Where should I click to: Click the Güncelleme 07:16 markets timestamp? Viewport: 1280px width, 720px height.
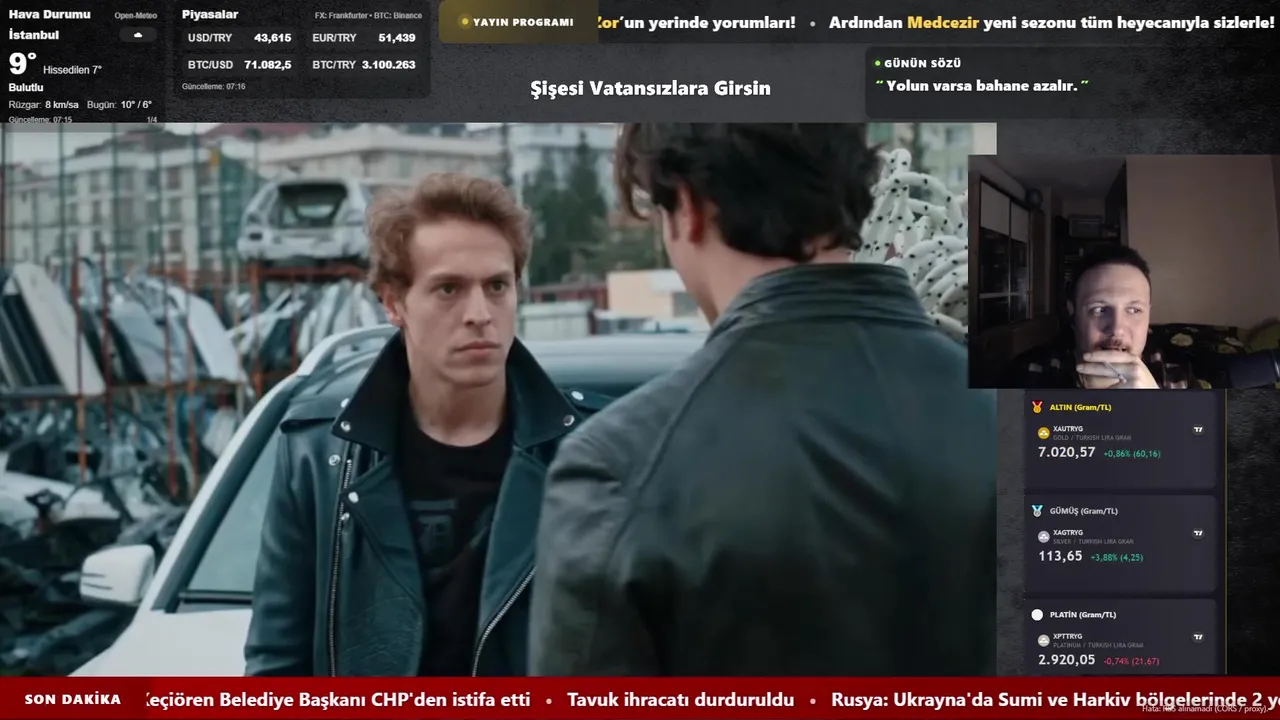[x=213, y=87]
